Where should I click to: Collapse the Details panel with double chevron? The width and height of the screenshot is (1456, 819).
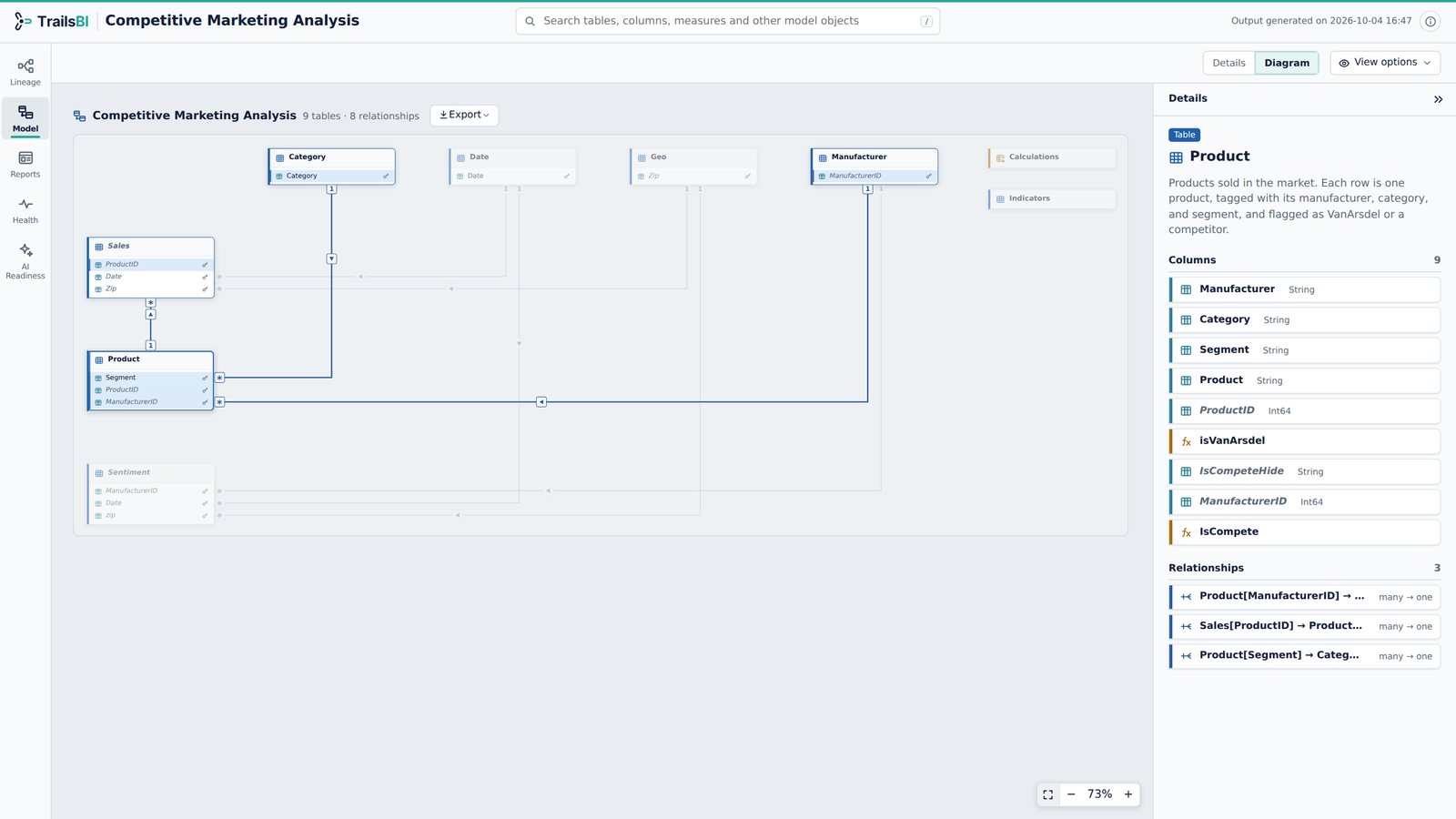click(x=1438, y=99)
